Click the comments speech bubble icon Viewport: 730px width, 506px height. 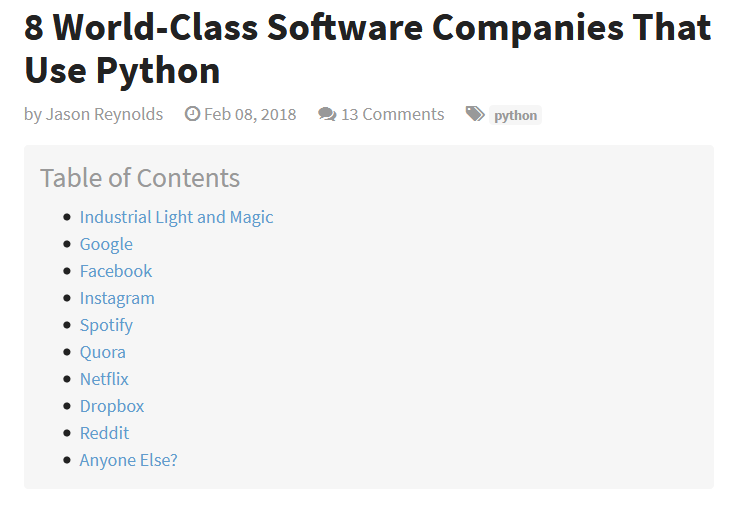click(327, 114)
